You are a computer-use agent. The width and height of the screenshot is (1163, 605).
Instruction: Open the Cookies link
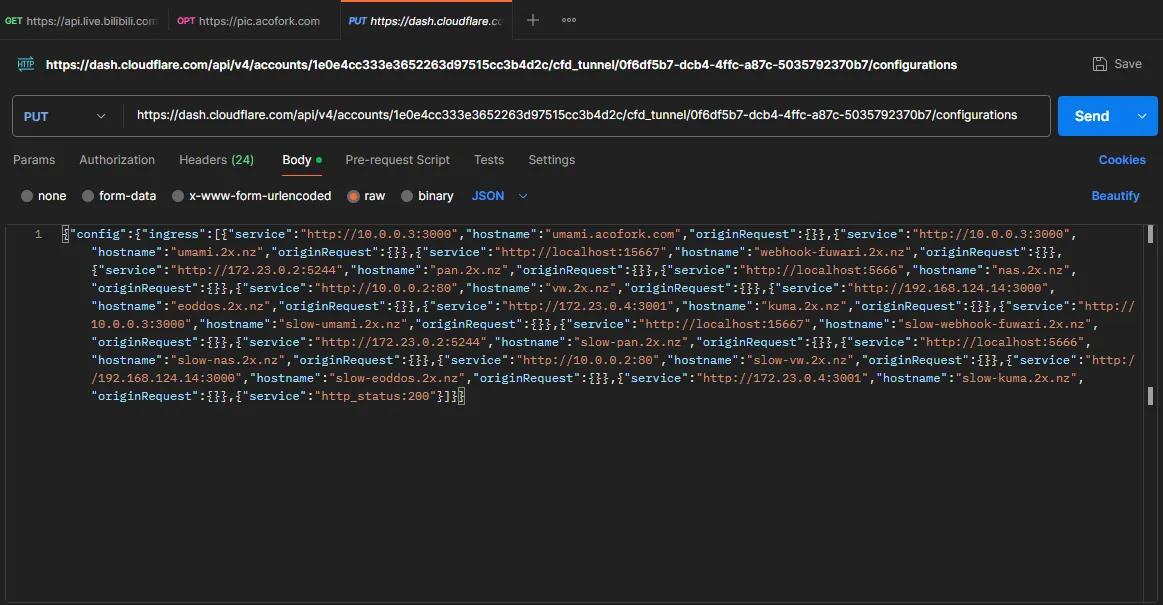tap(1122, 160)
